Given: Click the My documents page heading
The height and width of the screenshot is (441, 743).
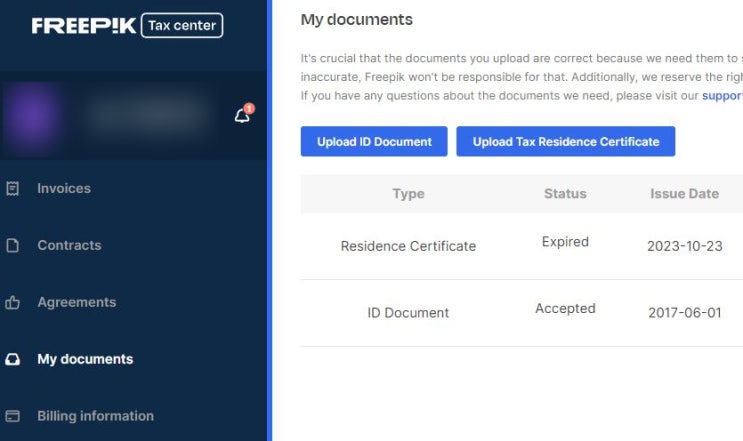Looking at the screenshot, I should (x=357, y=19).
